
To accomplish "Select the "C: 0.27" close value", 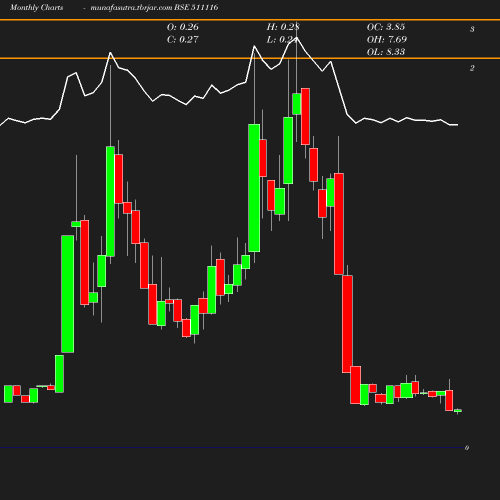I will point(183,40).
